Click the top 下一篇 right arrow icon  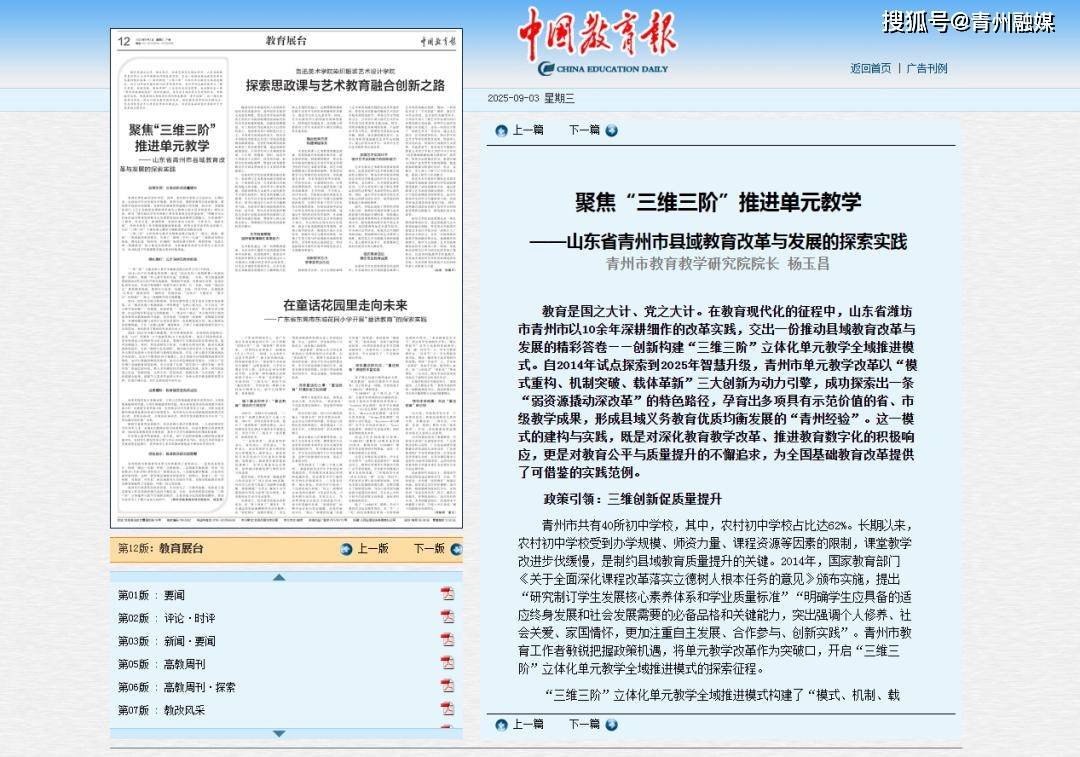tap(611, 130)
